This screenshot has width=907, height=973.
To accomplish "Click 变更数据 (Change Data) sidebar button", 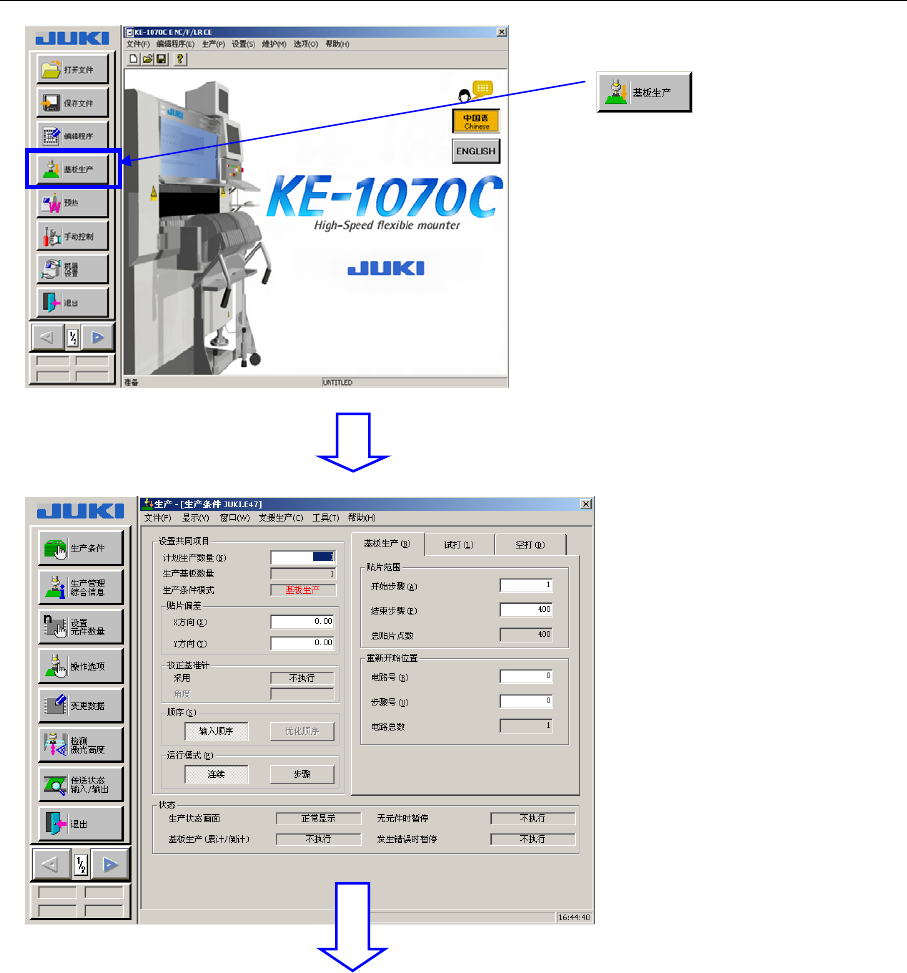I will (81, 706).
